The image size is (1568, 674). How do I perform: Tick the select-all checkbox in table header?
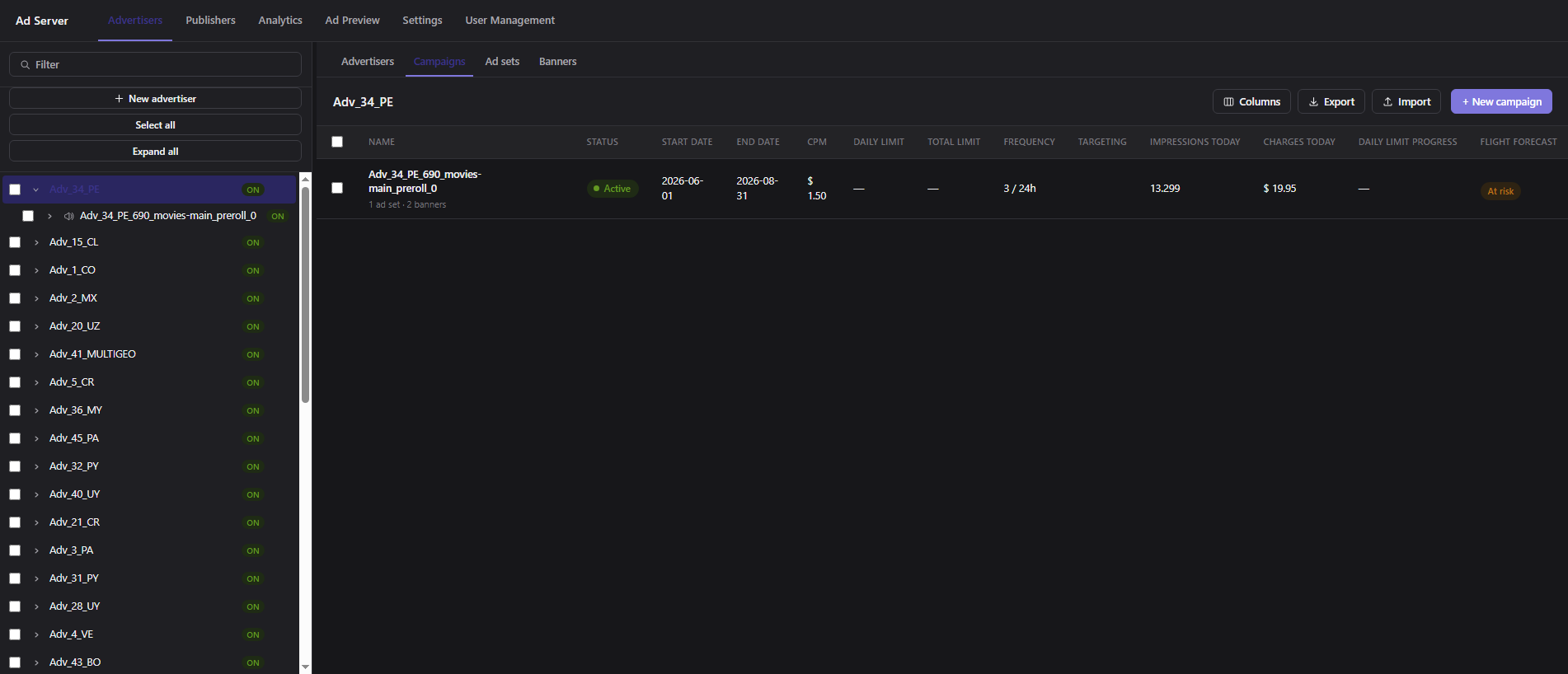coord(337,142)
